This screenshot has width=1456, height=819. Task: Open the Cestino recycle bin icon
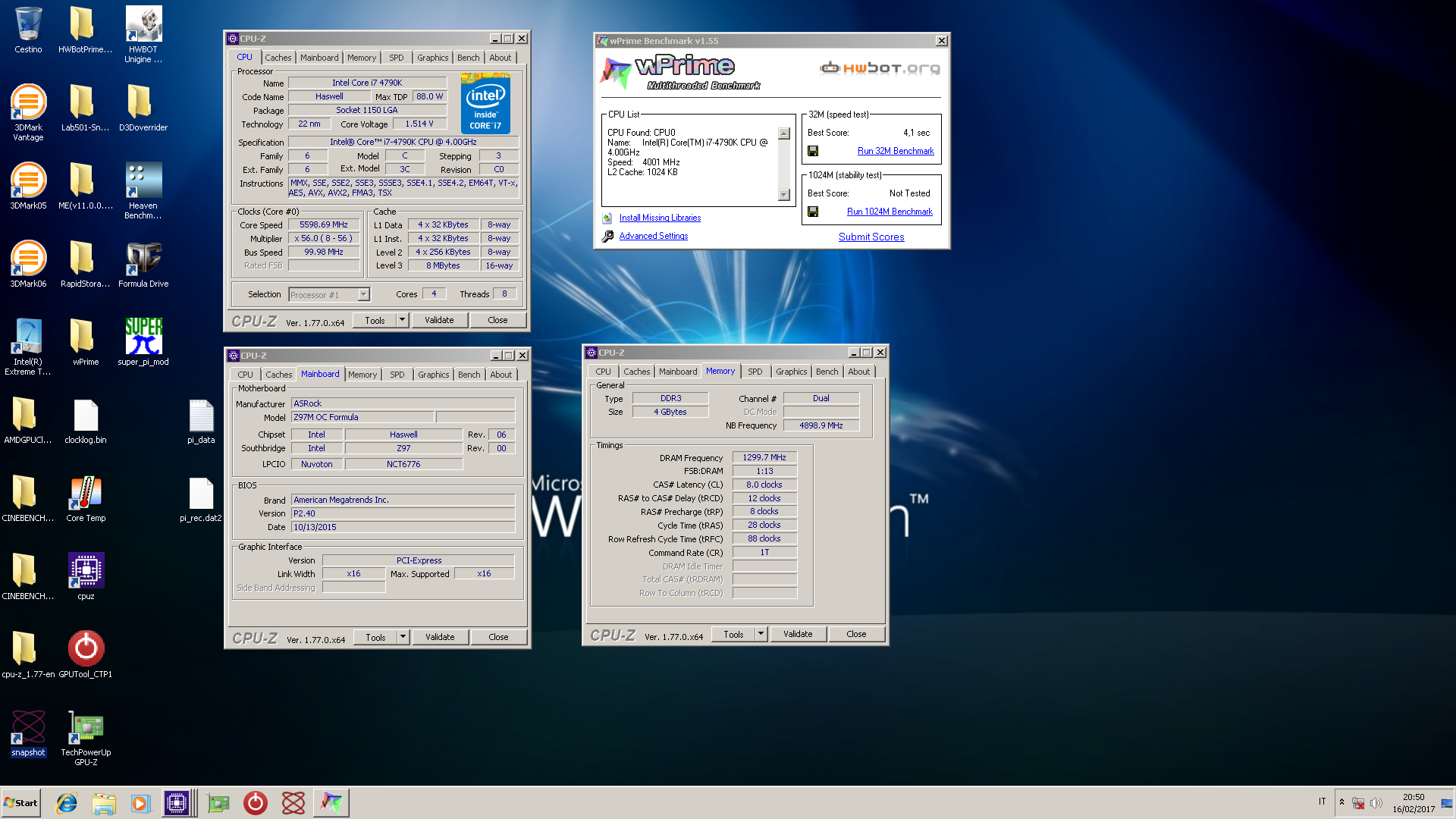click(28, 30)
